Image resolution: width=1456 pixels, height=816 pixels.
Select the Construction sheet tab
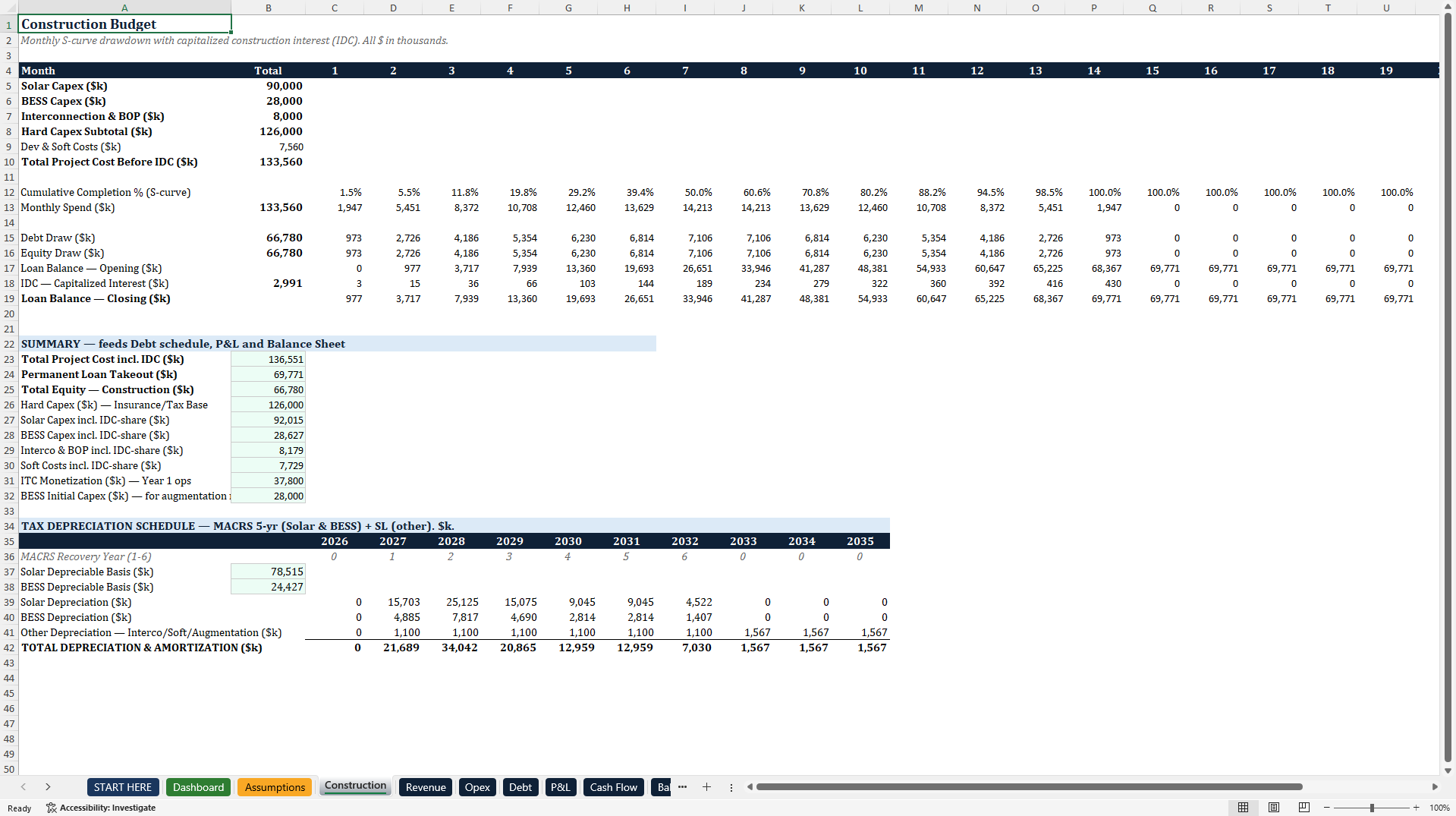point(355,786)
